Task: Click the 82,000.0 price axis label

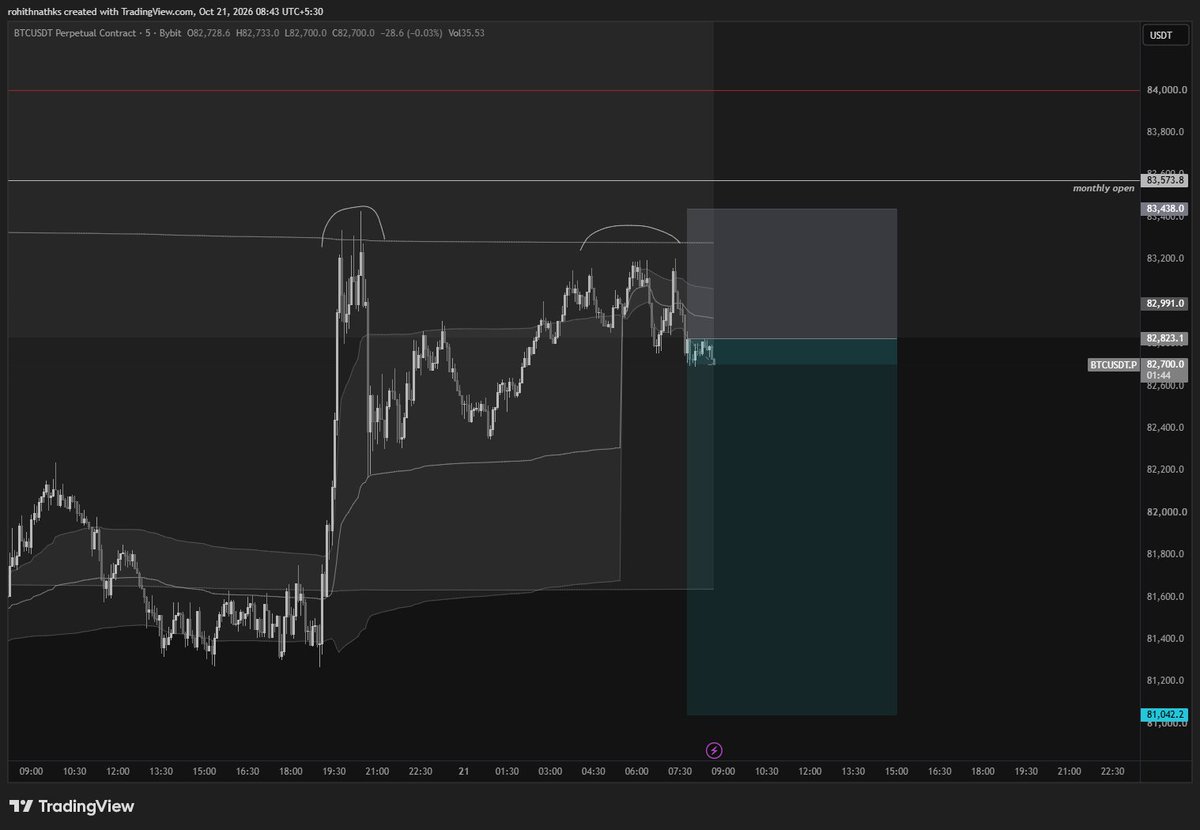Action: click(1165, 512)
